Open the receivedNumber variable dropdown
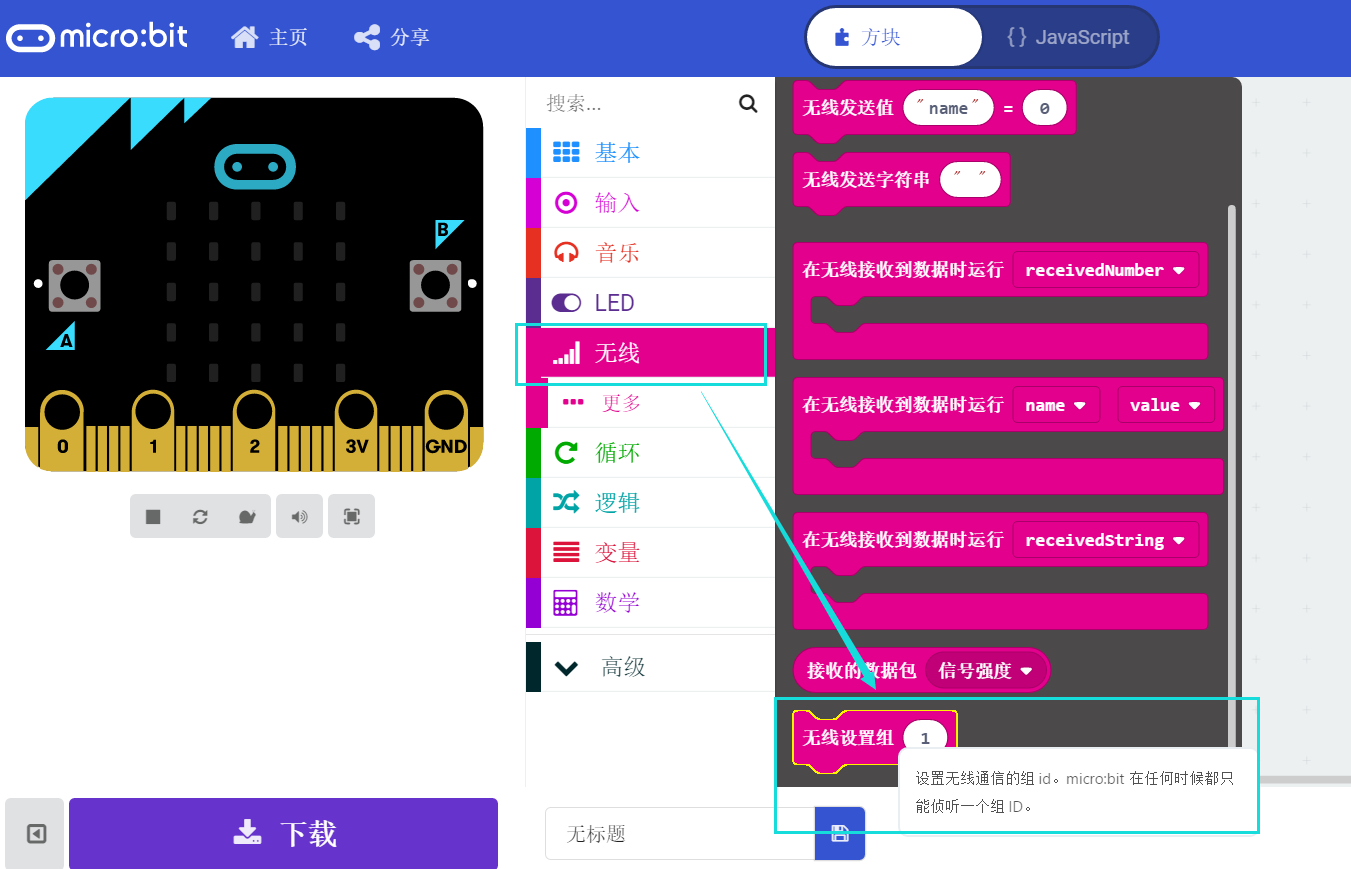The width and height of the screenshot is (1351, 869). [x=1106, y=269]
